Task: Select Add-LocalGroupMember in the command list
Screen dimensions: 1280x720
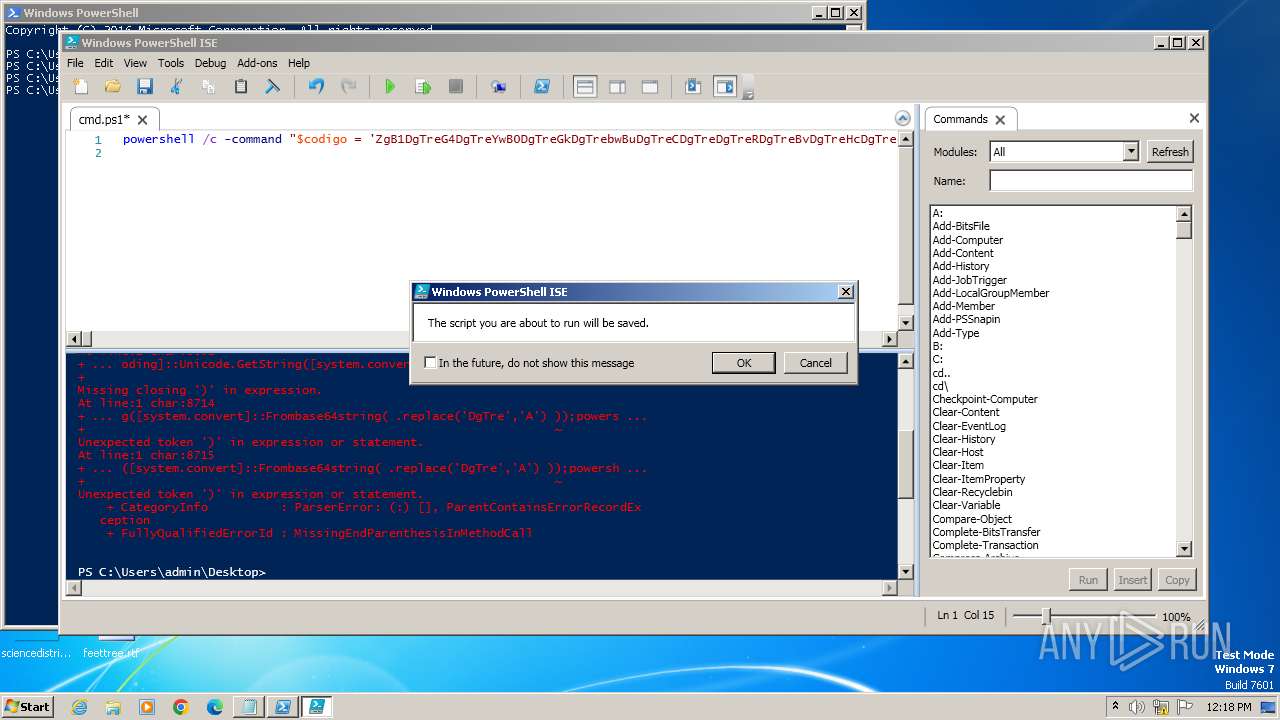Action: pyautogui.click(x=991, y=293)
